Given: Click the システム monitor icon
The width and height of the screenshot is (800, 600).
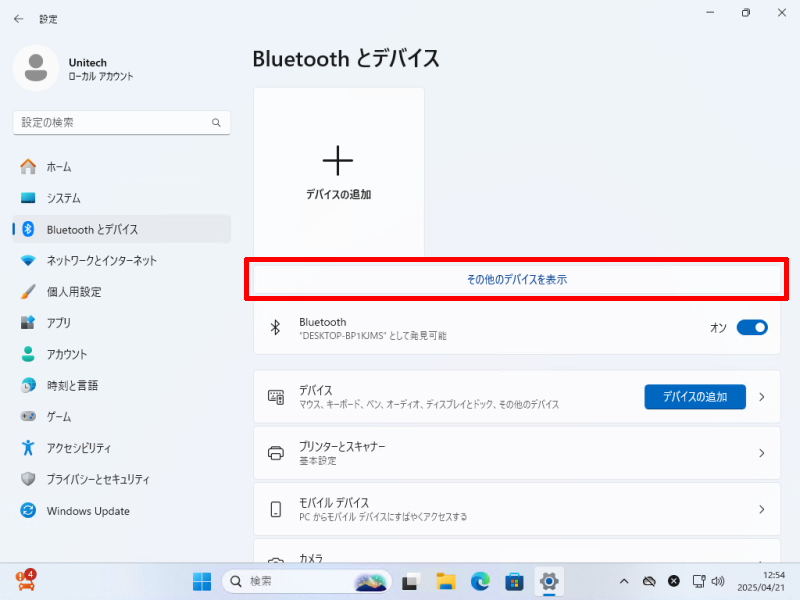Looking at the screenshot, I should click(28, 197).
